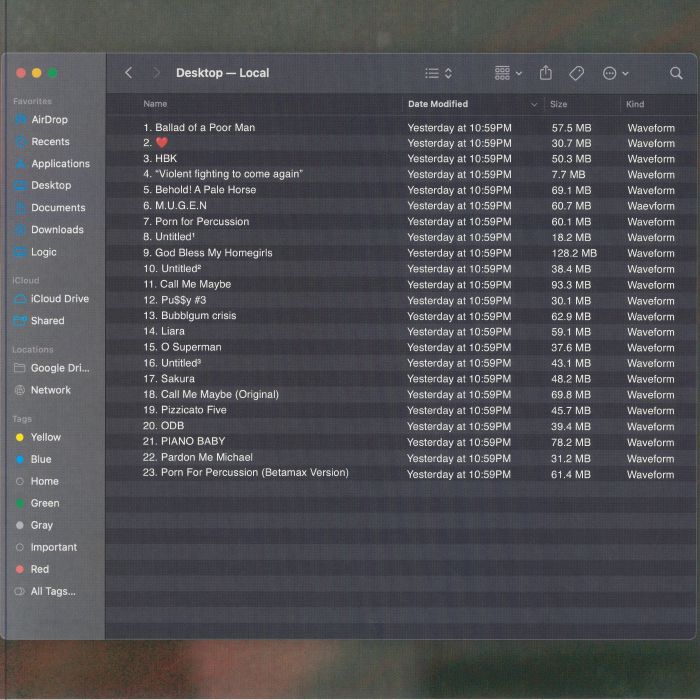The image size is (700, 700).
Task: Open Network in the sidebar
Action: click(x=43, y=390)
